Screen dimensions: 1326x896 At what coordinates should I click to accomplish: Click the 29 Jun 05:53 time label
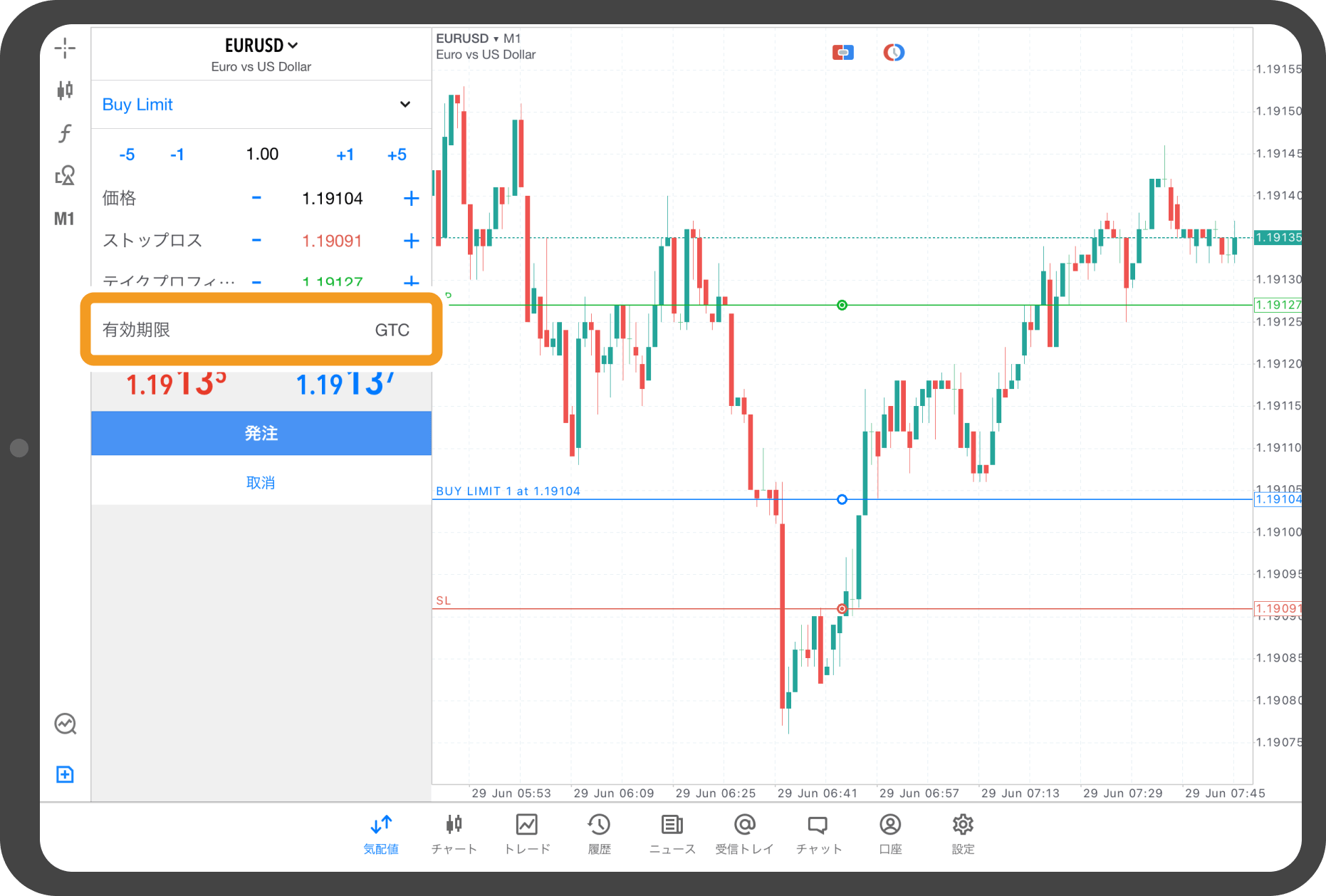tap(511, 793)
